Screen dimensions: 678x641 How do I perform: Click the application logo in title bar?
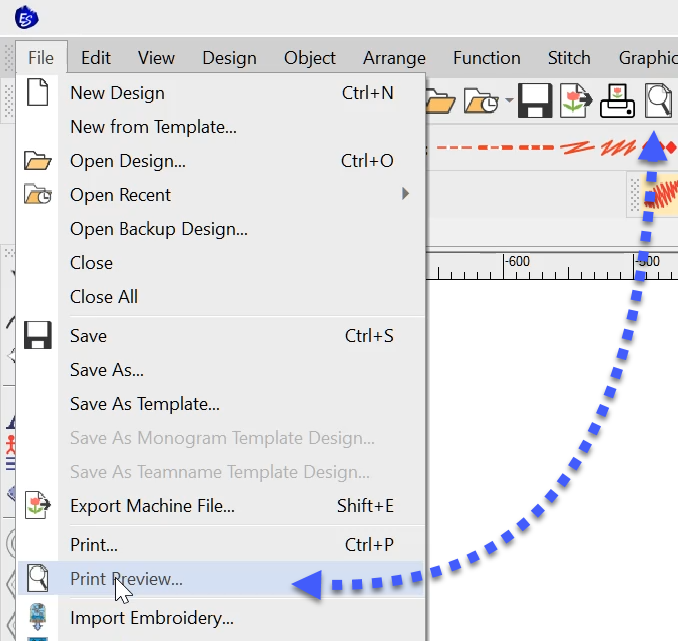pos(29,16)
